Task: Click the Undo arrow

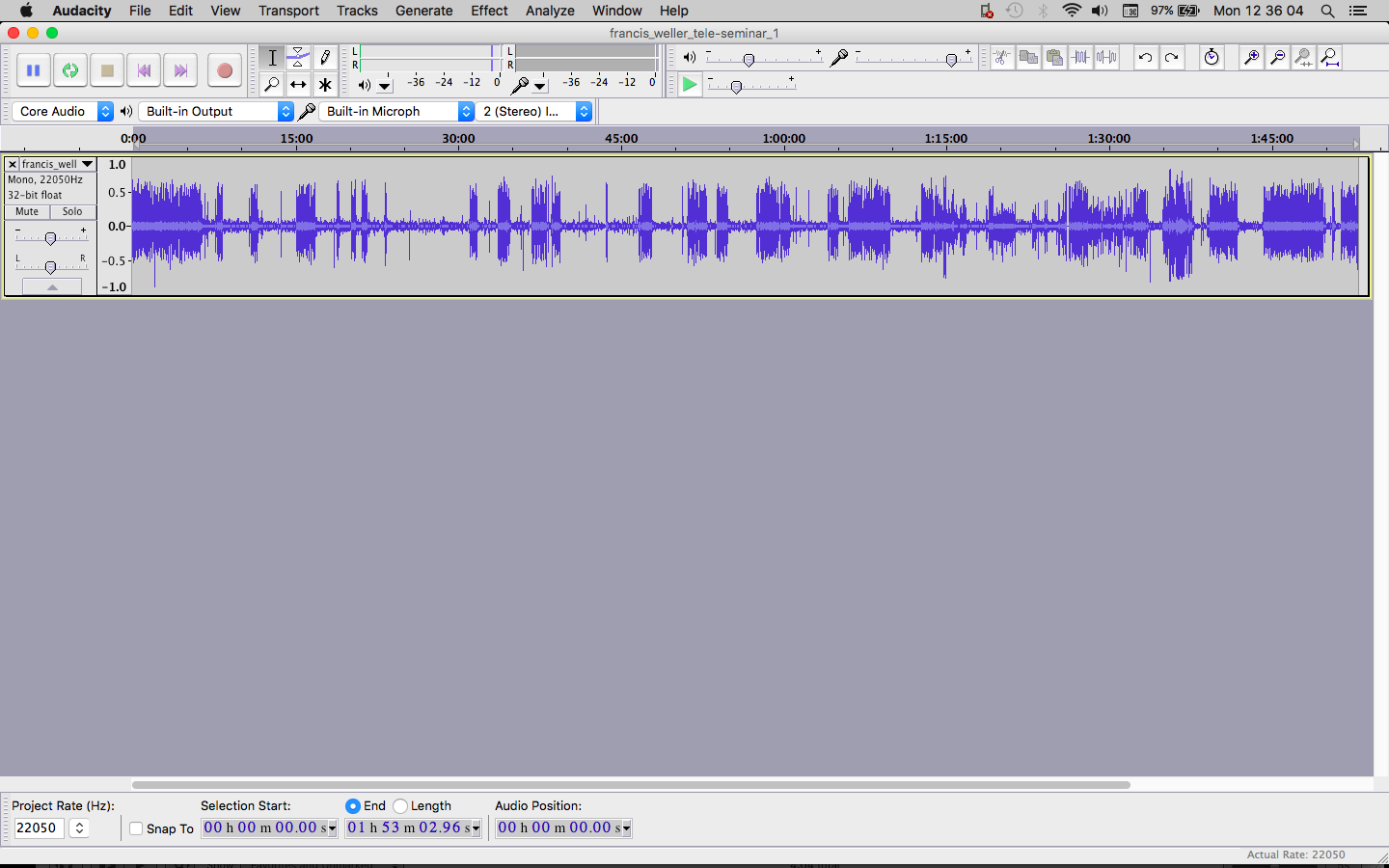Action: (x=1145, y=58)
